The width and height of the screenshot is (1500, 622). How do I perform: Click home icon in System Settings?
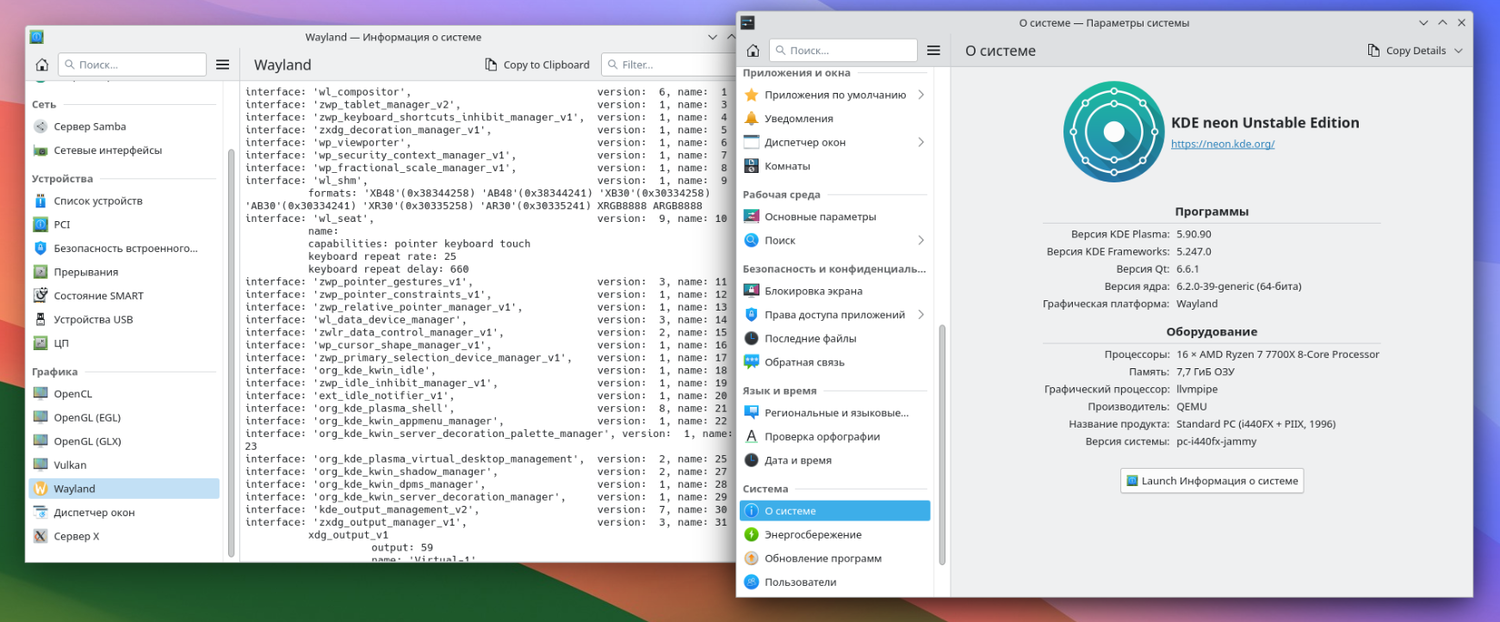click(x=753, y=50)
